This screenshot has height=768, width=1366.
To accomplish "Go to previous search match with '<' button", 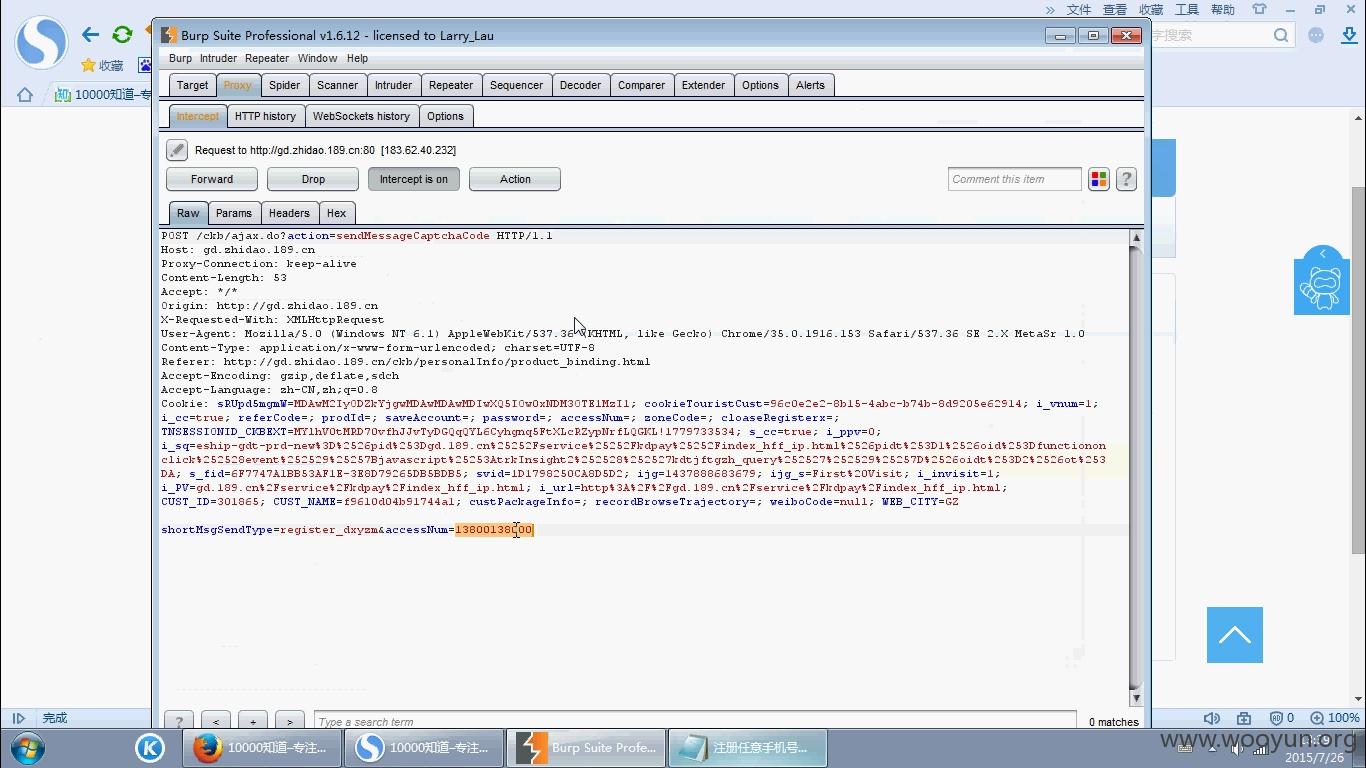I will [216, 721].
